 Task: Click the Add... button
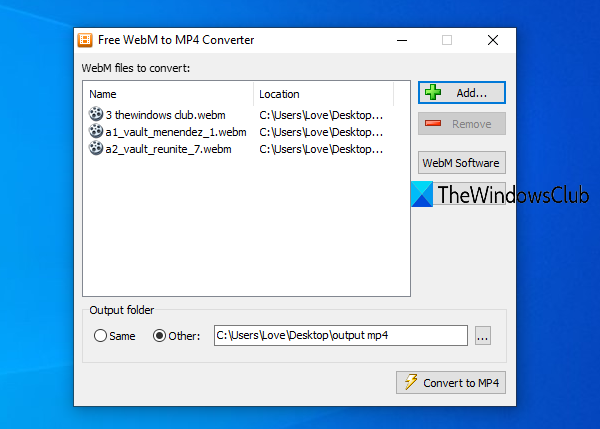click(x=461, y=93)
